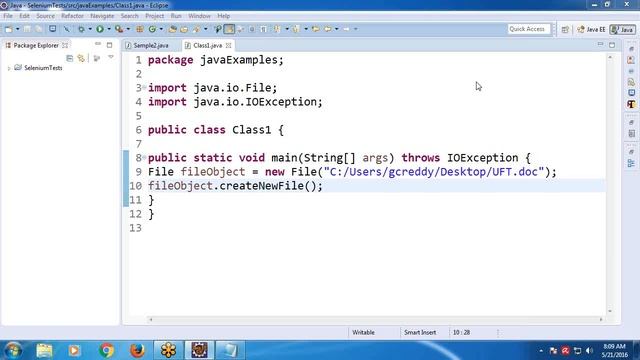This screenshot has height=360, width=640.
Task: Click the Open Task folder icon
Action: (x=184, y=29)
